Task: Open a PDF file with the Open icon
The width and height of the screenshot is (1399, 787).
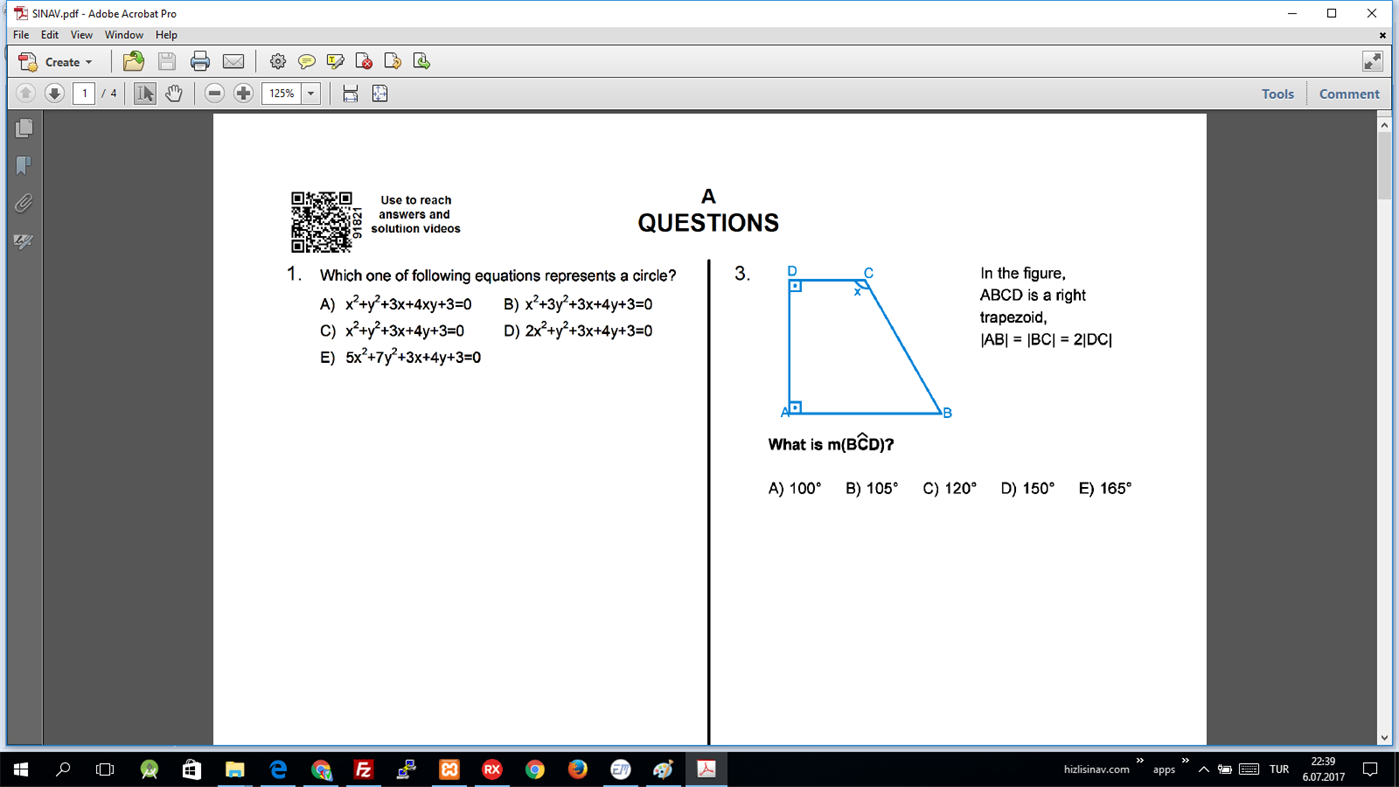Action: coord(133,61)
